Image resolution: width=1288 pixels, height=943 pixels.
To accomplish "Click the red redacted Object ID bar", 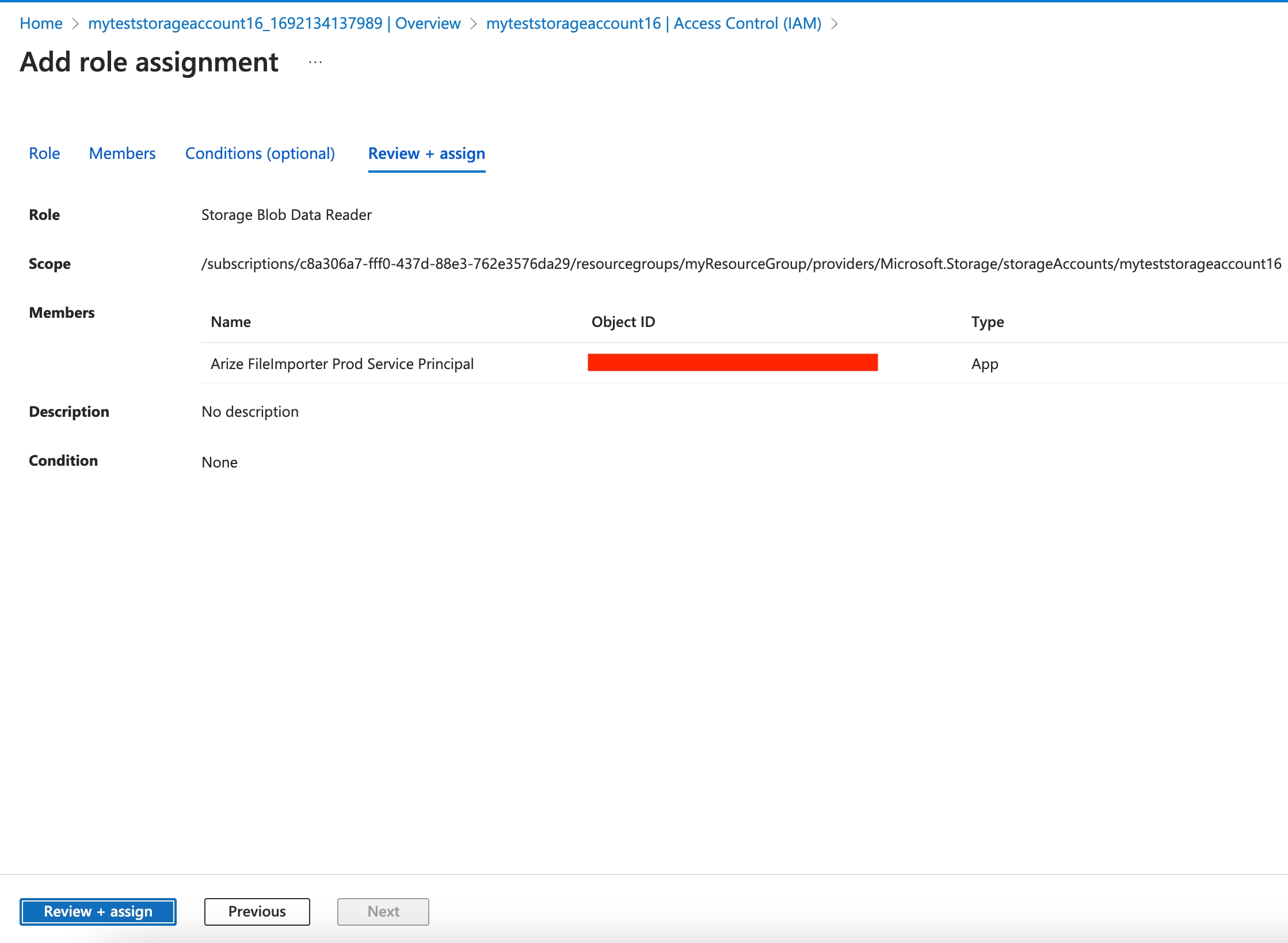I will click(x=732, y=363).
